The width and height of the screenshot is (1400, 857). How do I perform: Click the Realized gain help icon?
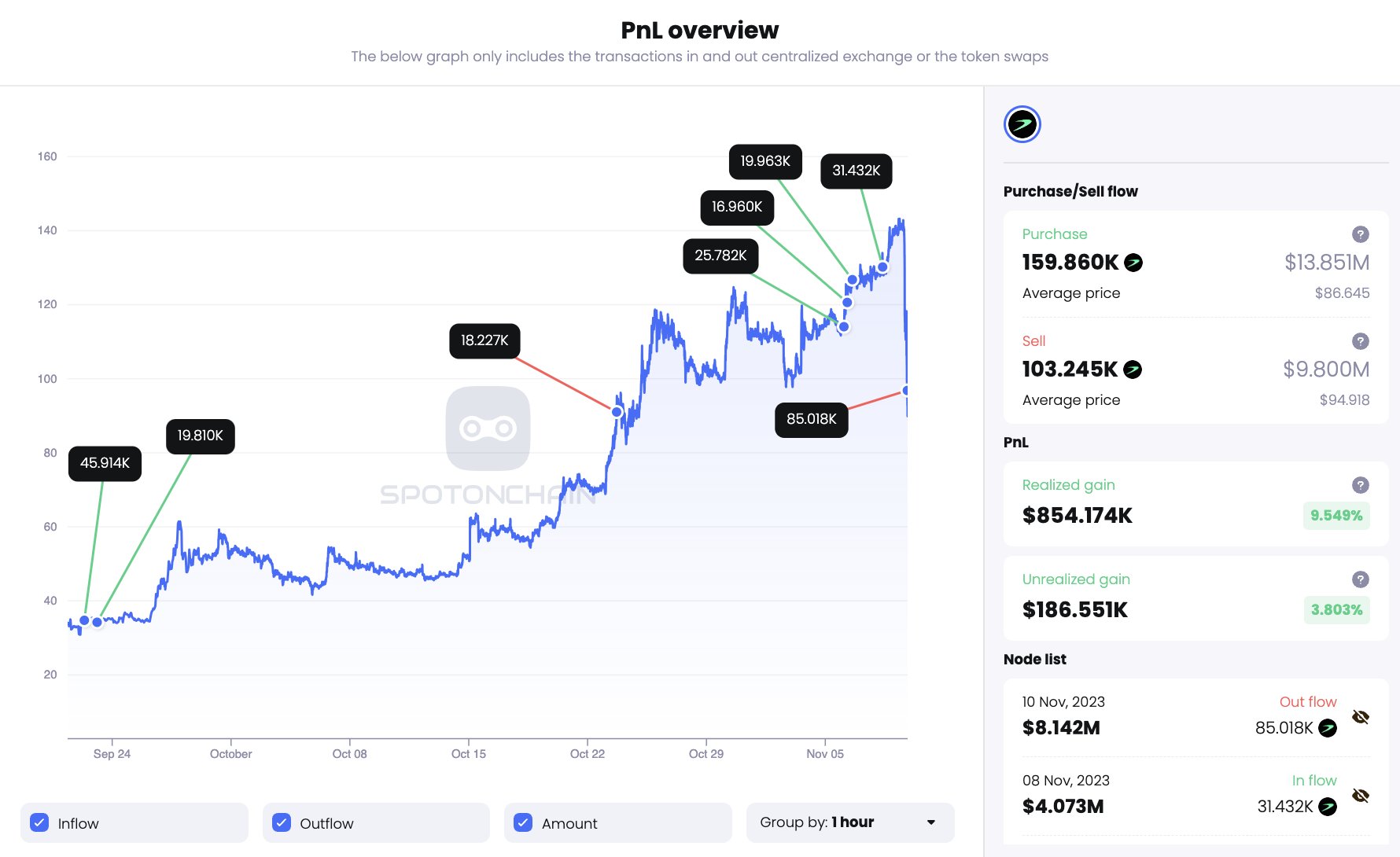(1360, 485)
